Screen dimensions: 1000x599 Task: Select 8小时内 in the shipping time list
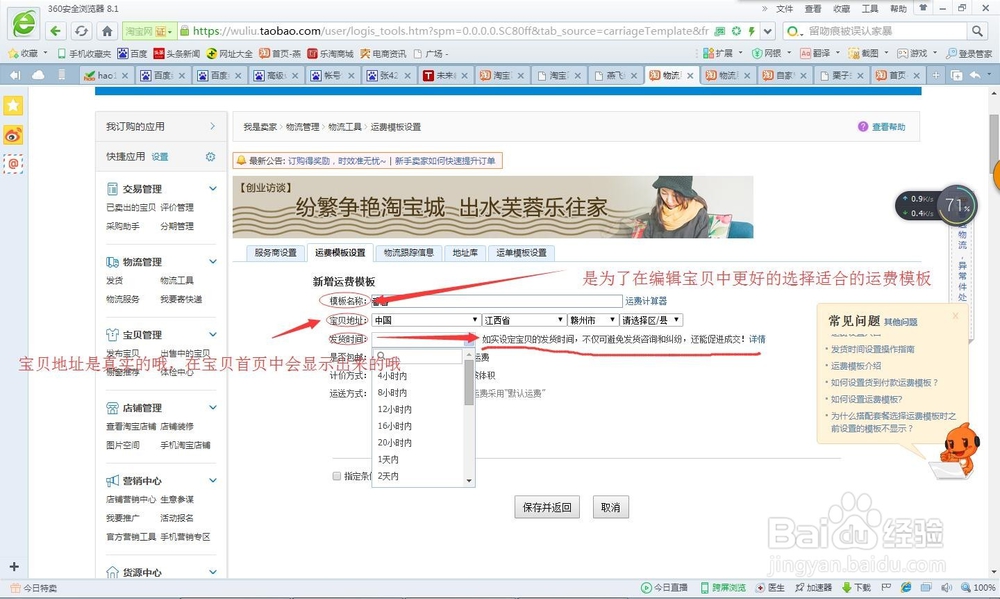(392, 393)
